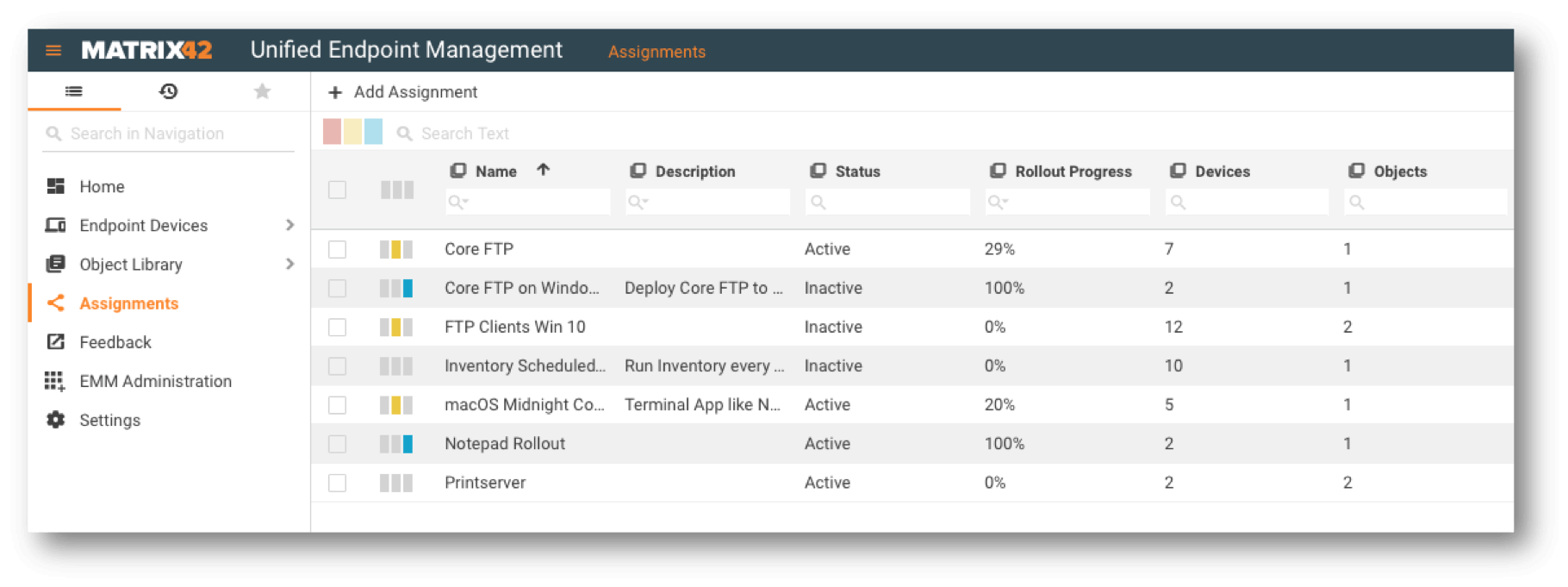1568x587 pixels.
Task: Click the Home dashboard icon
Action: (56, 186)
